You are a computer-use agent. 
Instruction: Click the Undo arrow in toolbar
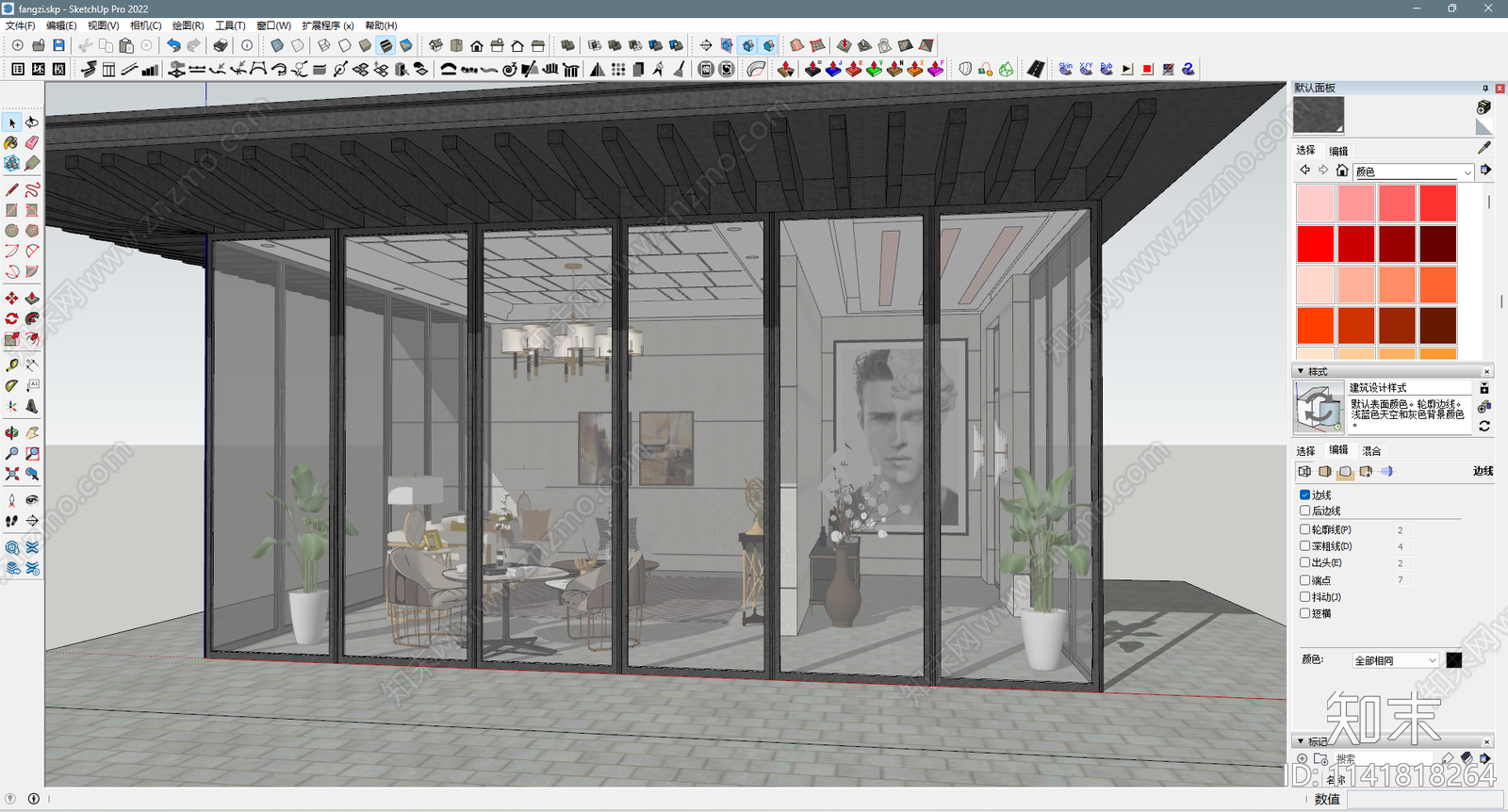click(173, 45)
